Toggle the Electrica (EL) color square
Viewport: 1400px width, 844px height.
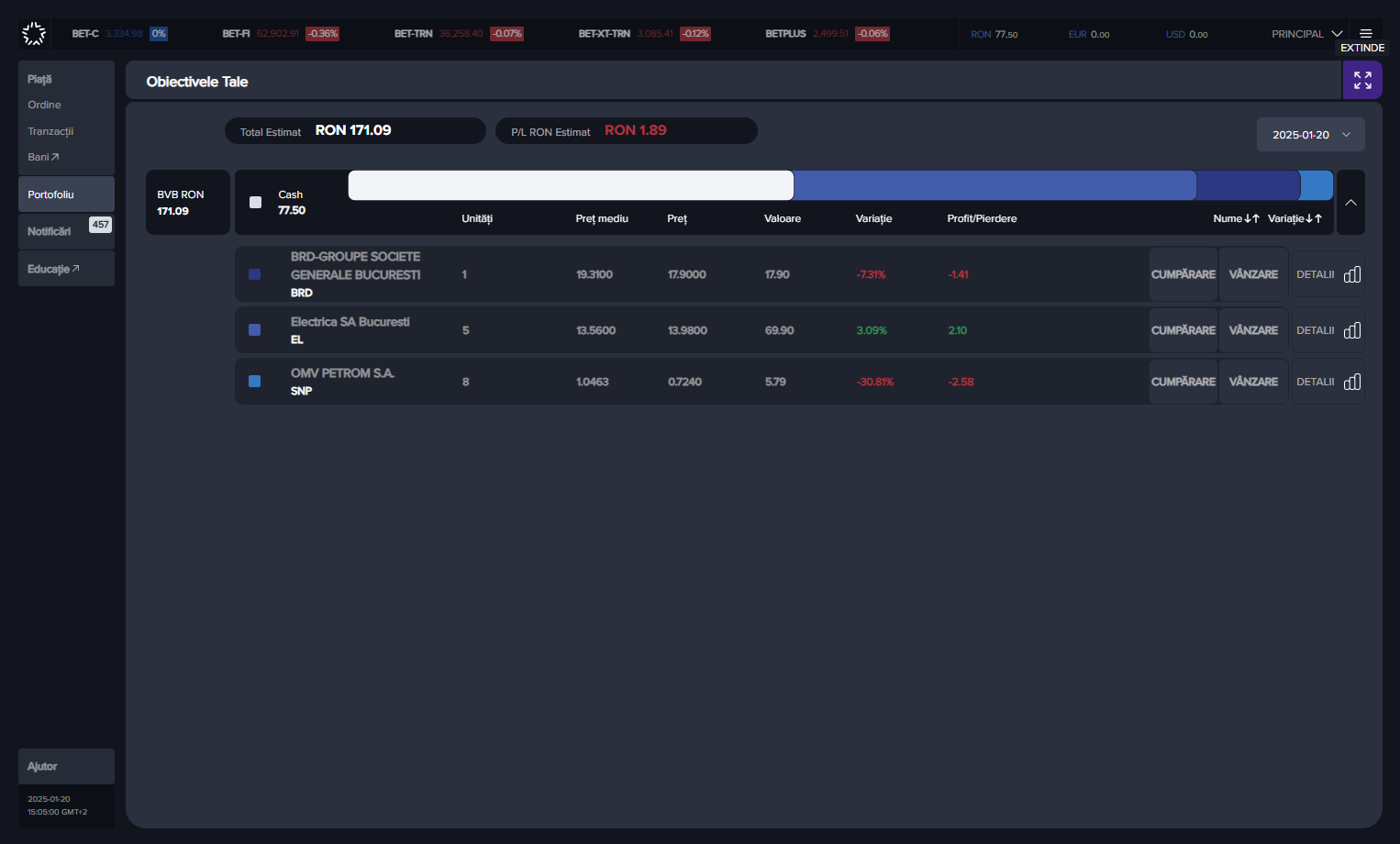pyautogui.click(x=255, y=330)
